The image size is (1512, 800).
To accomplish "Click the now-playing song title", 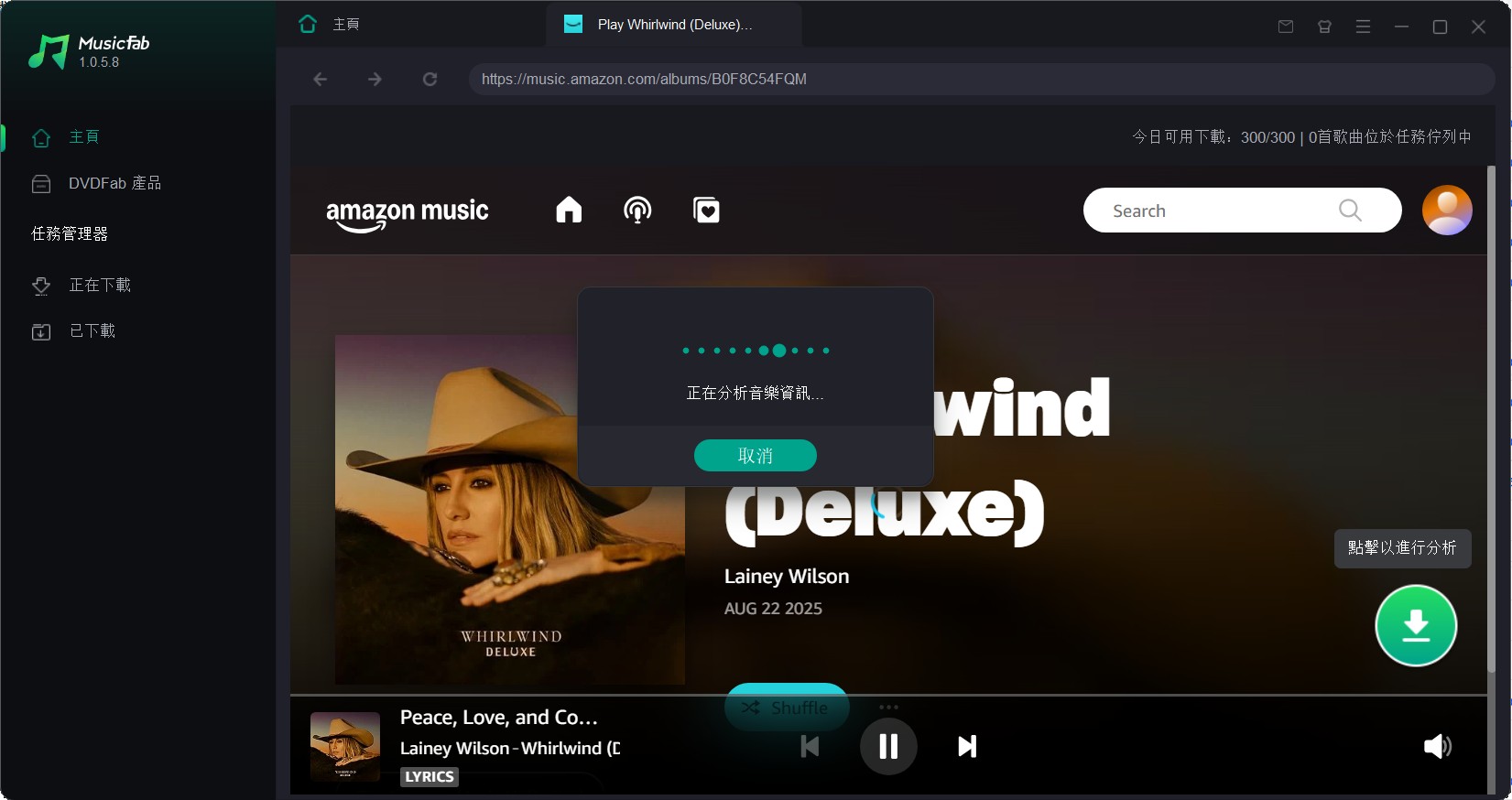I will (499, 718).
